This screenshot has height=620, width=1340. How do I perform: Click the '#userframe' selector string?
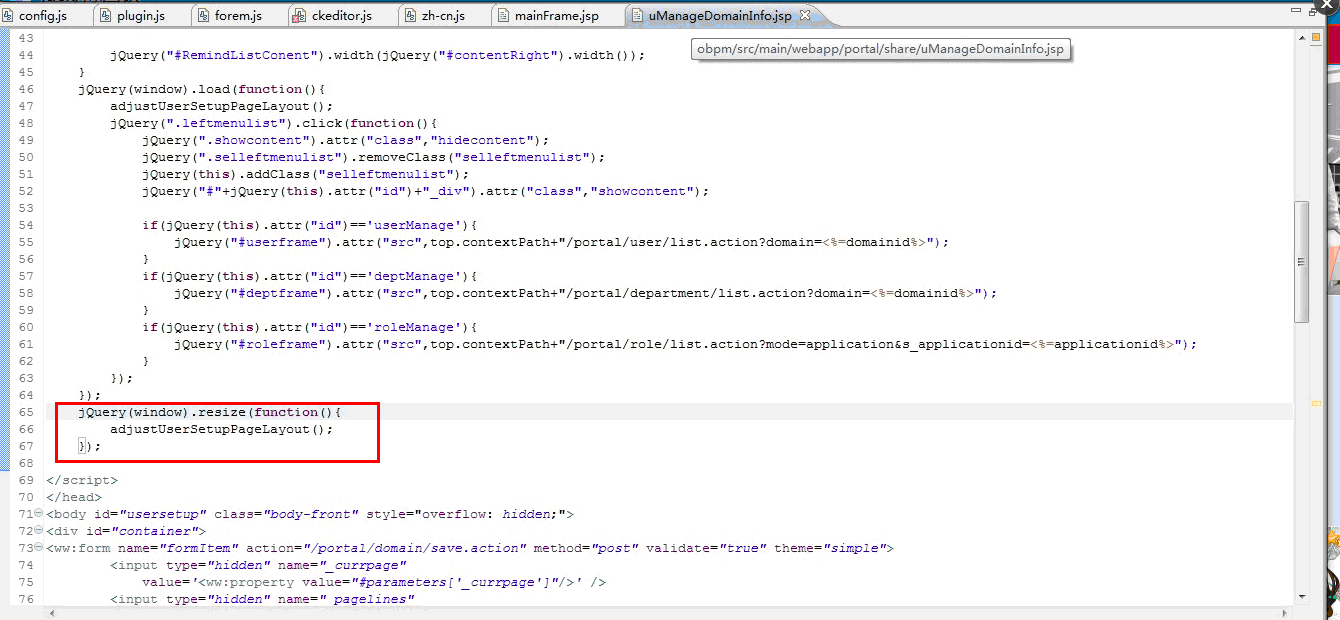click(279, 242)
